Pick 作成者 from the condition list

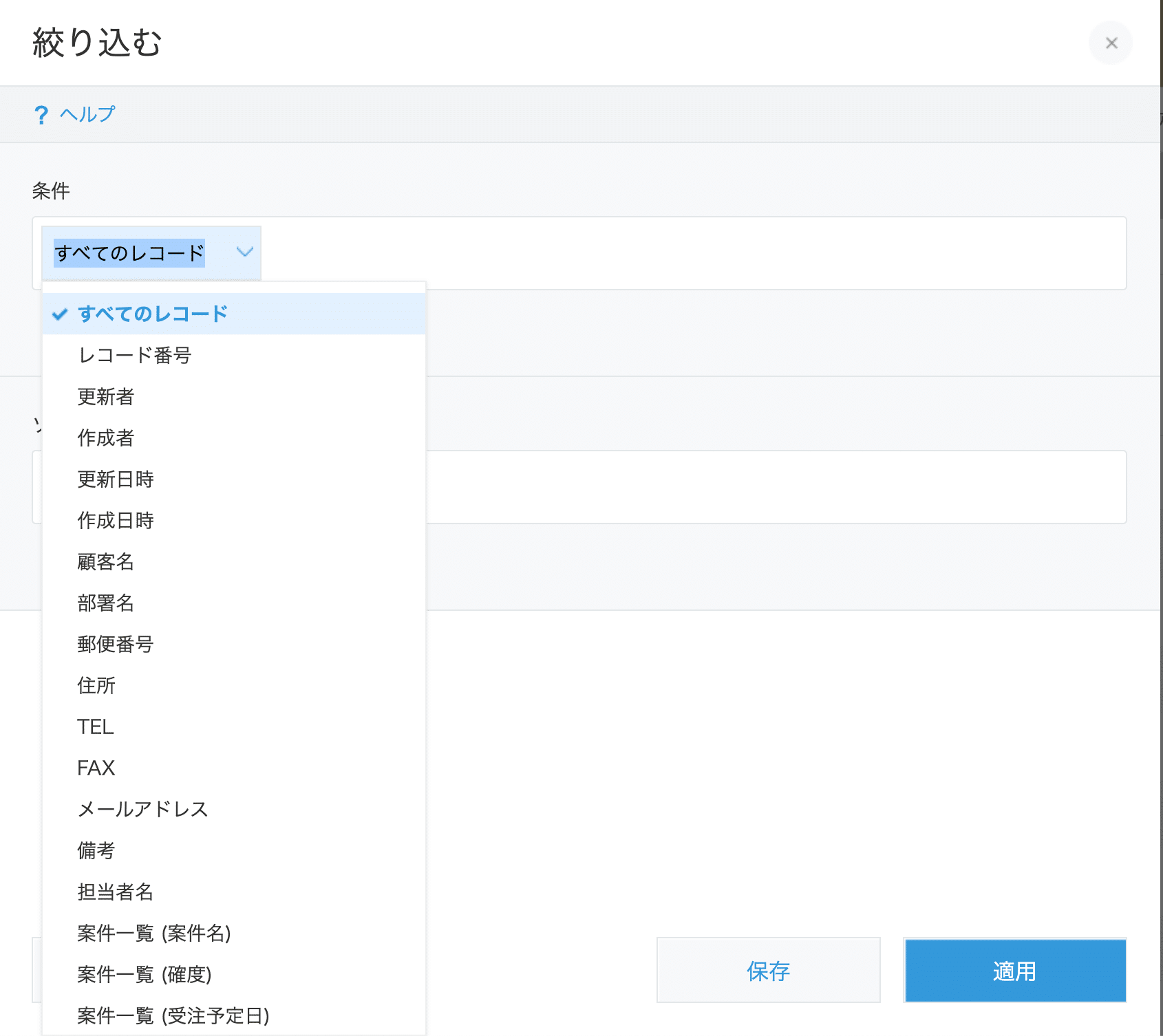pyautogui.click(x=106, y=438)
